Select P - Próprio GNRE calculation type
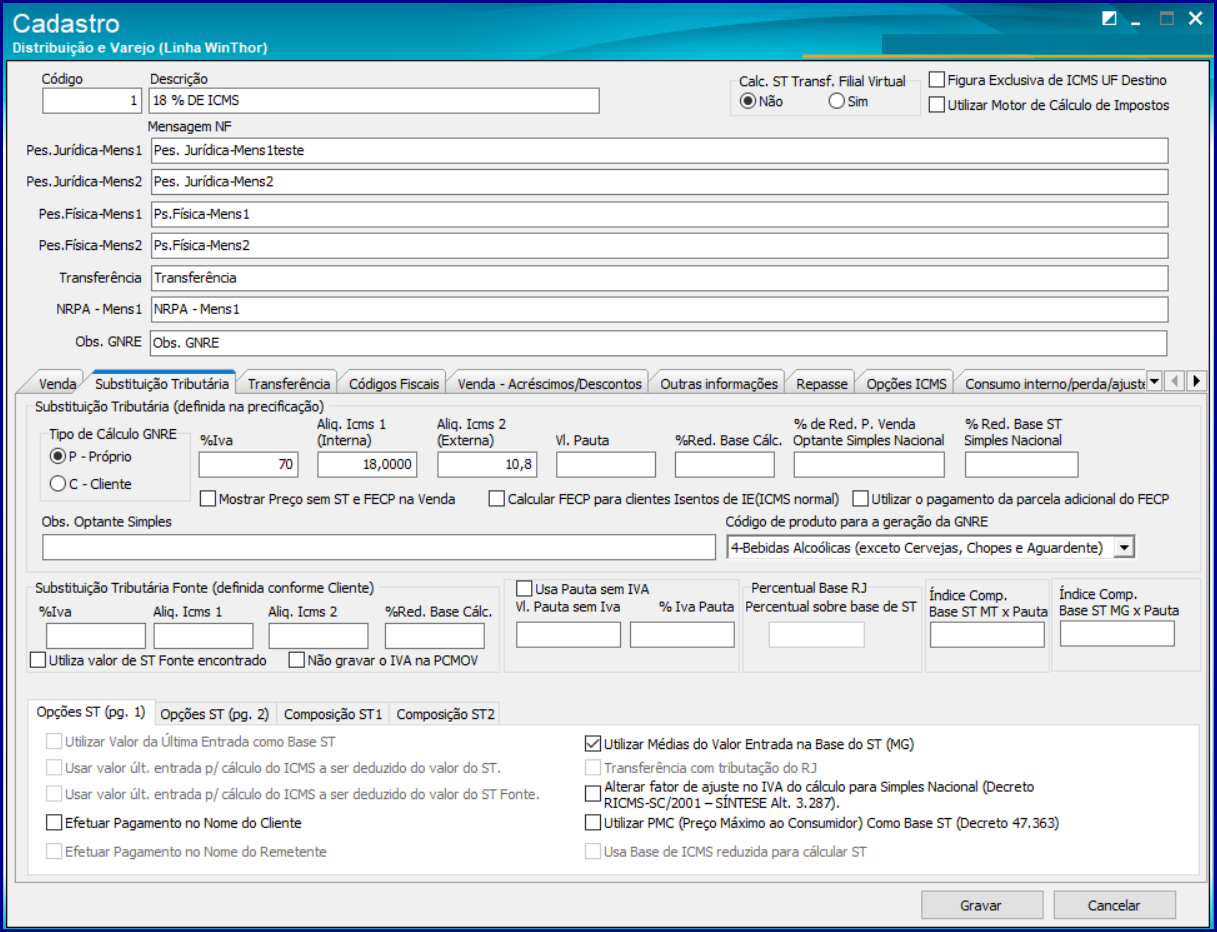This screenshot has width=1217, height=932. pyautogui.click(x=91, y=457)
